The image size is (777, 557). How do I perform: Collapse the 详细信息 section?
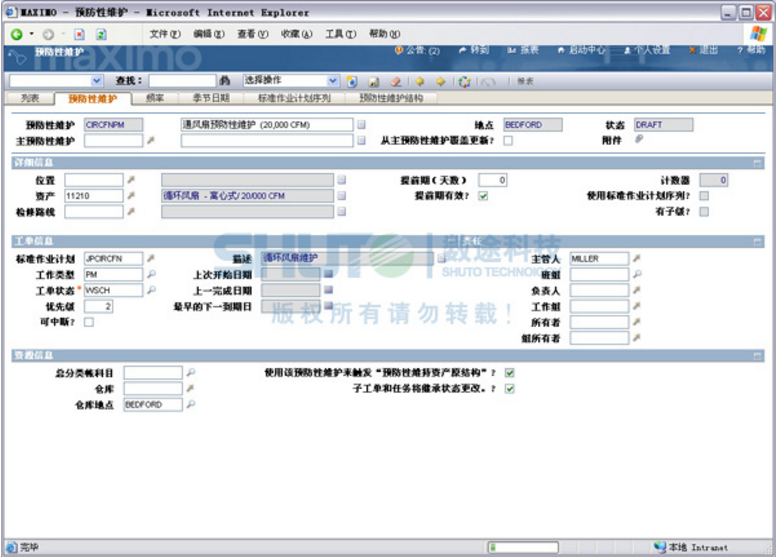pos(757,163)
